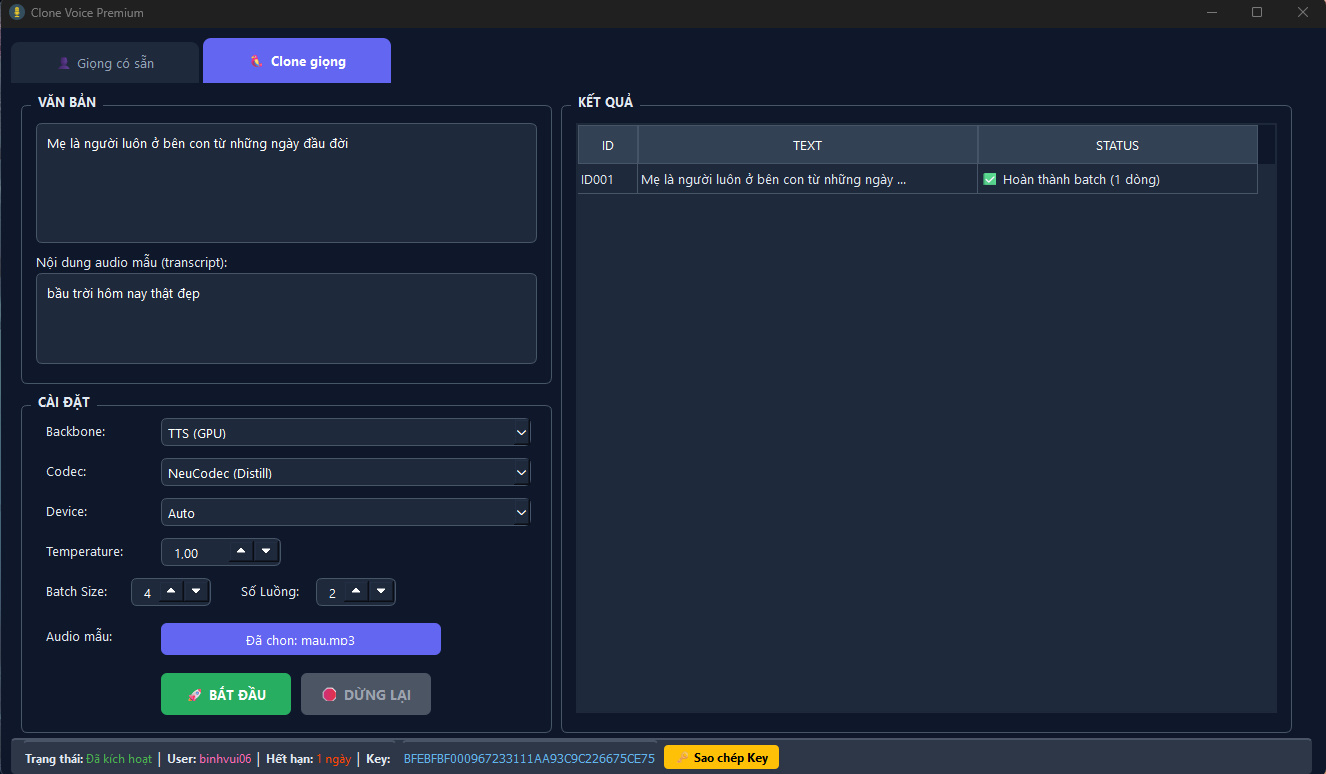Decrease Số Luồng with the down arrow
Image resolution: width=1326 pixels, height=774 pixels.
click(381, 591)
